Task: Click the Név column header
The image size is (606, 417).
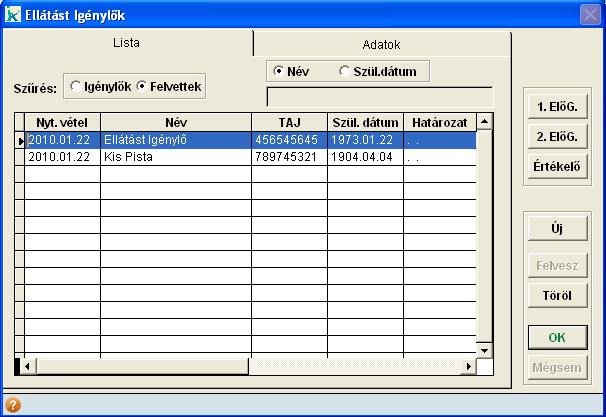Action: [175, 122]
